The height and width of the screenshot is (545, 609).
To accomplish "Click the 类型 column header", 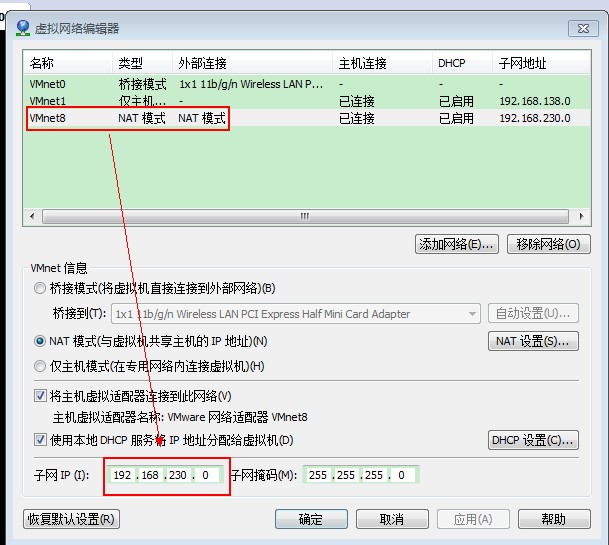I will (143, 63).
